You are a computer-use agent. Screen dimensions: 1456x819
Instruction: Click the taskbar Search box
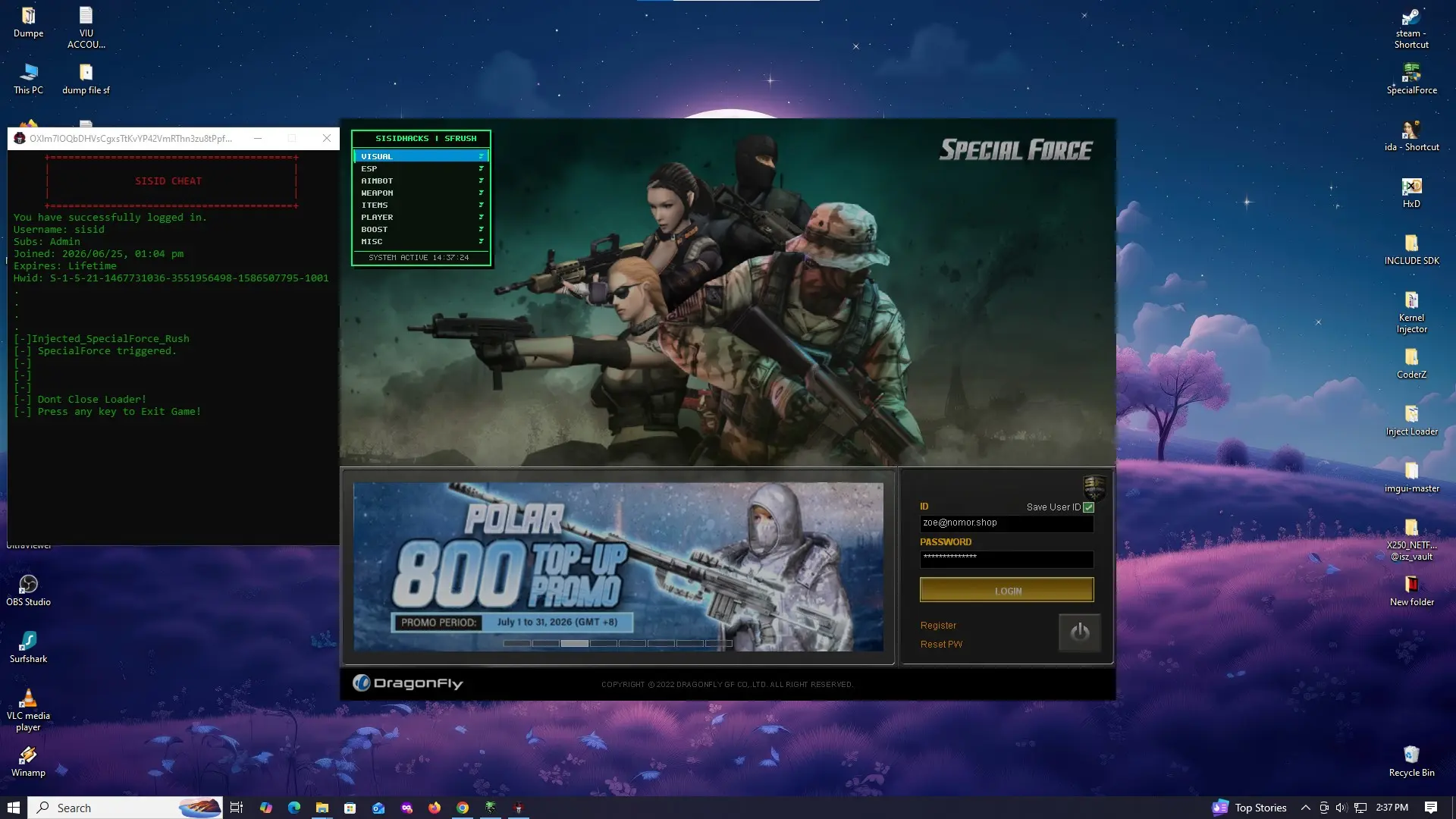[x=126, y=808]
